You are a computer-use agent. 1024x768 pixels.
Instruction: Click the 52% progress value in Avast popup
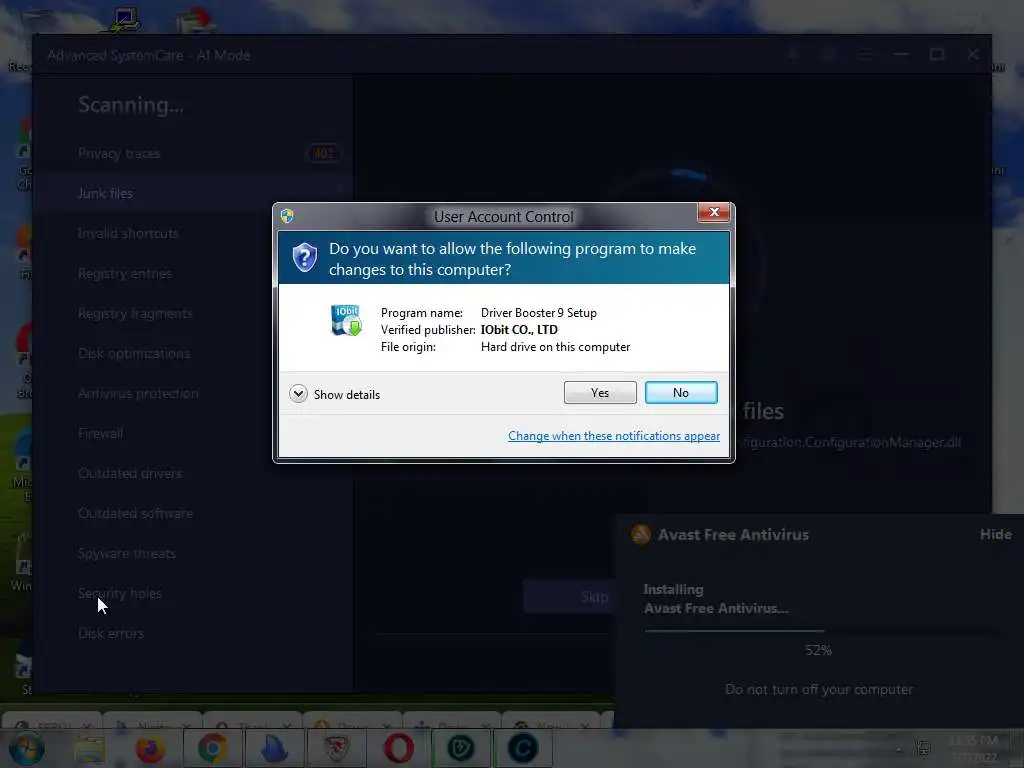pos(818,650)
